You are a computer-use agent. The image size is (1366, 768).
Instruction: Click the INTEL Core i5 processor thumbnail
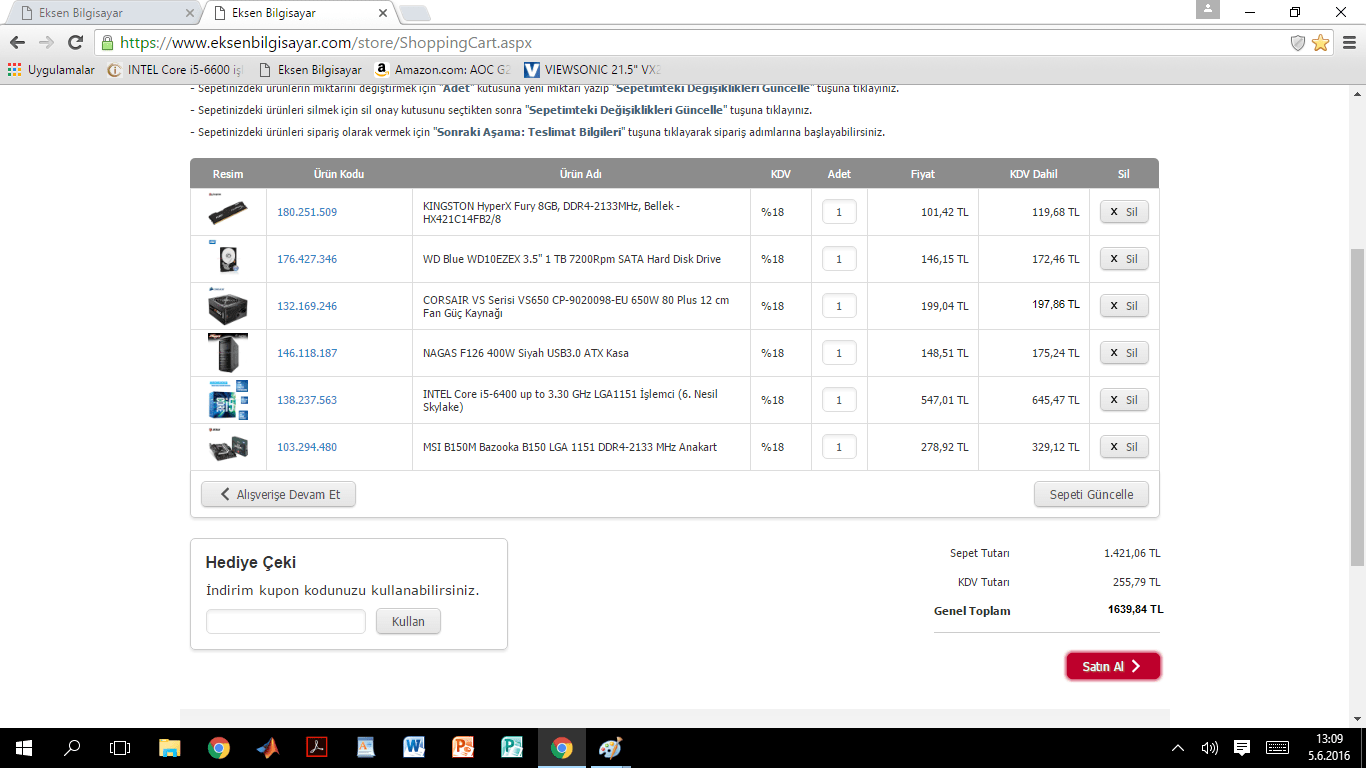click(x=228, y=399)
